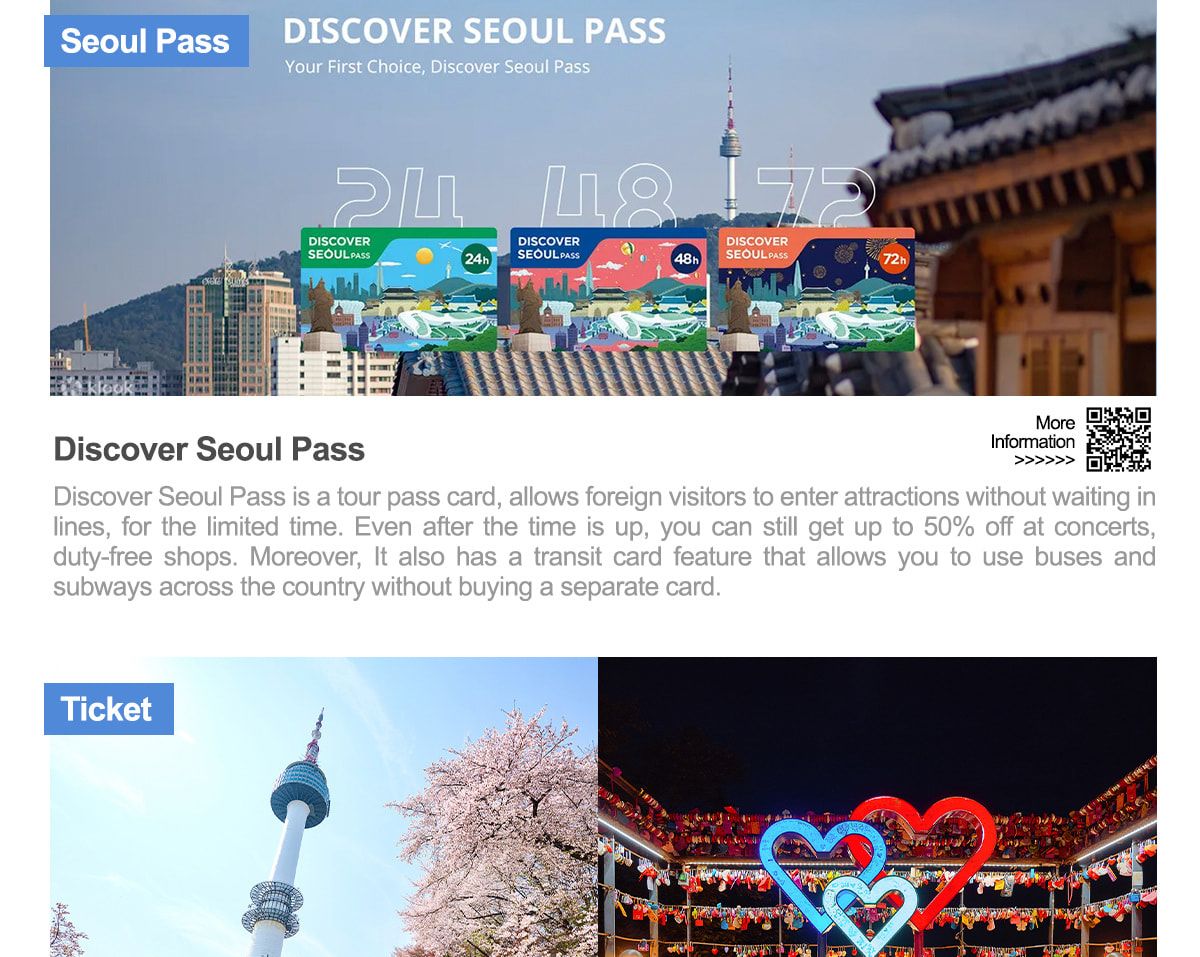Click the QR code for more information
This screenshot has height=957, width=1200.
coord(1119,439)
